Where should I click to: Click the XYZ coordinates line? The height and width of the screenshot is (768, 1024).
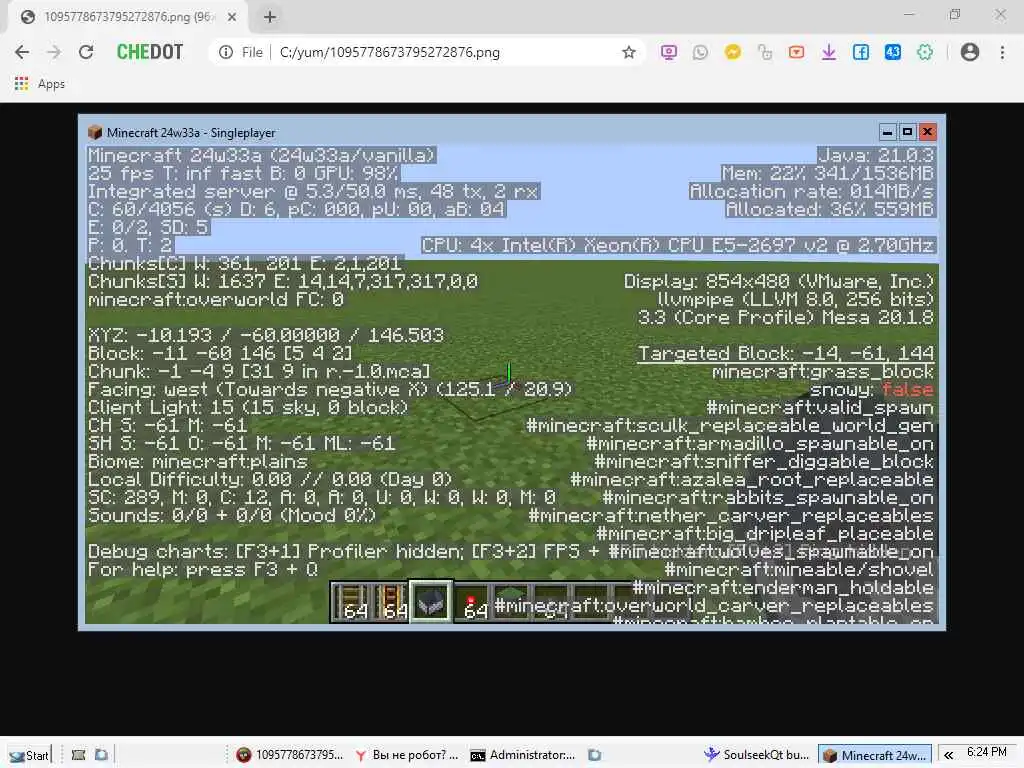pyautogui.click(x=266, y=335)
